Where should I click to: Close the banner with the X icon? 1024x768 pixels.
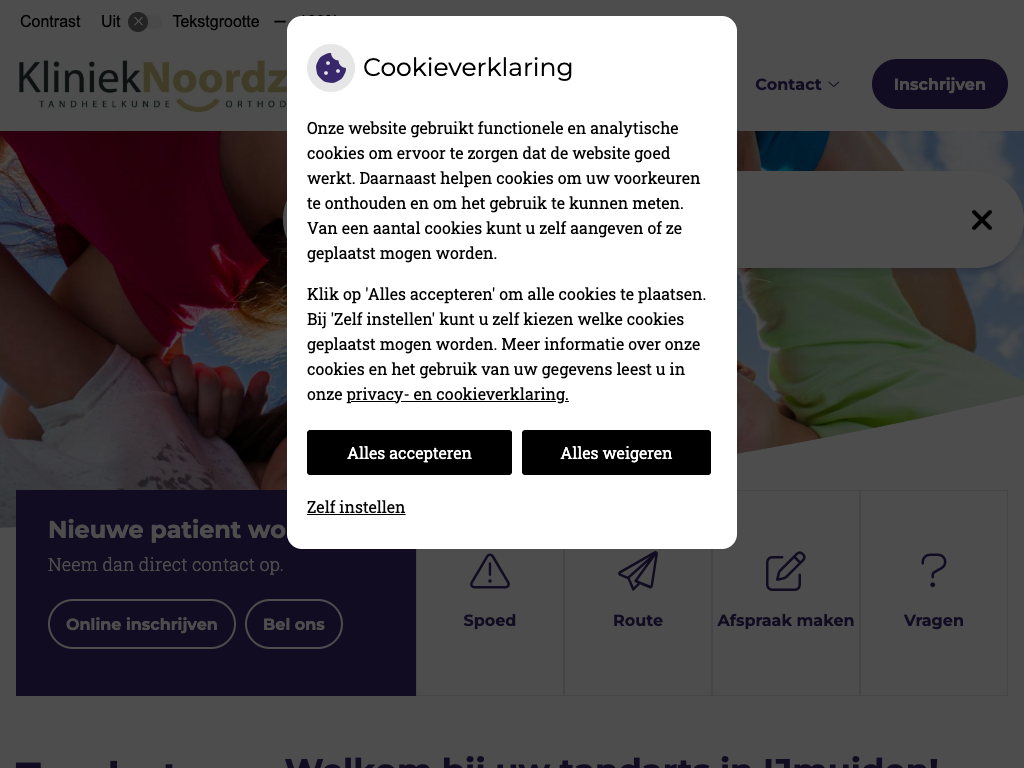point(982,220)
